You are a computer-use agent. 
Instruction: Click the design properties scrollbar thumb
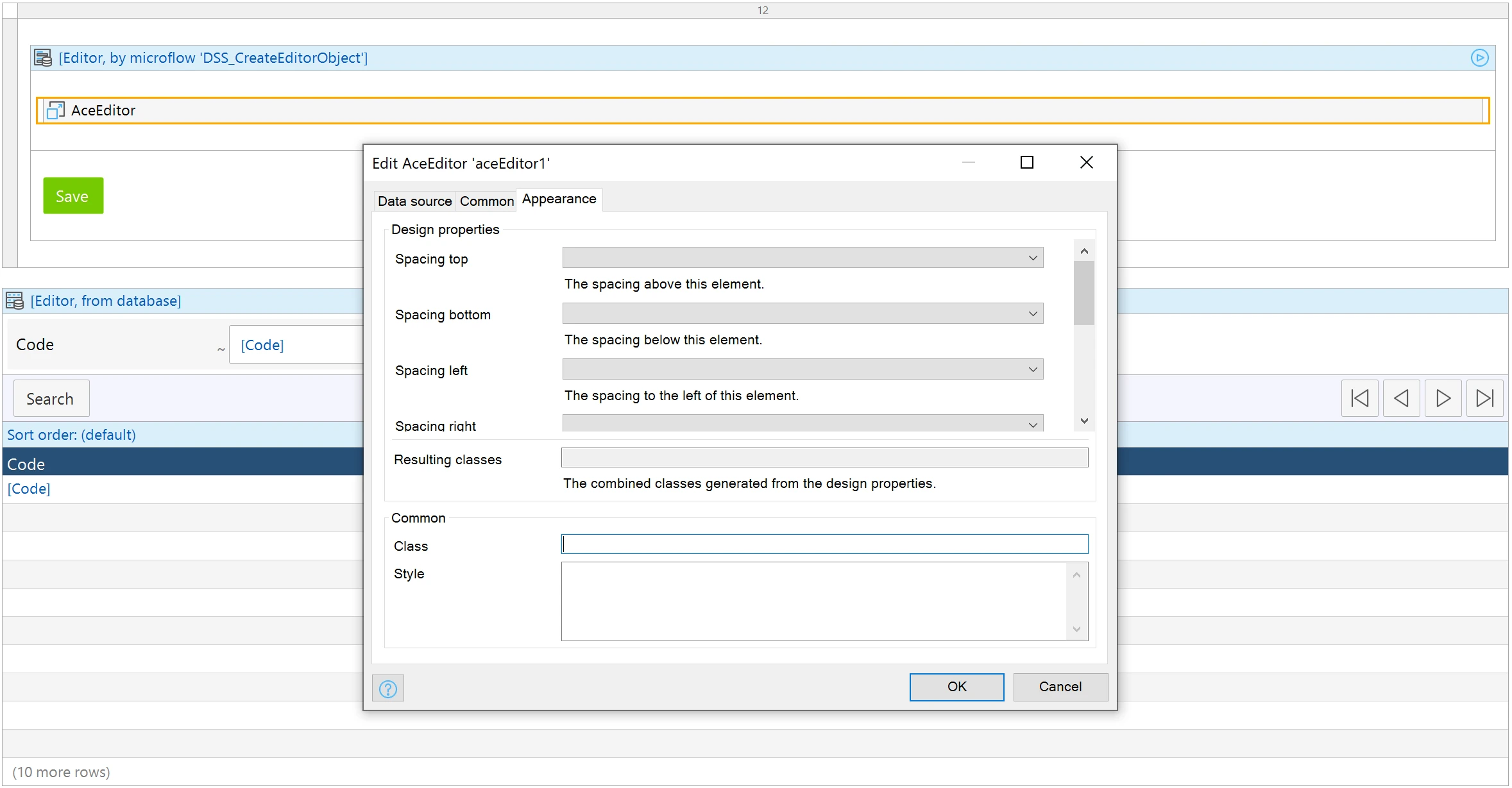click(x=1083, y=293)
